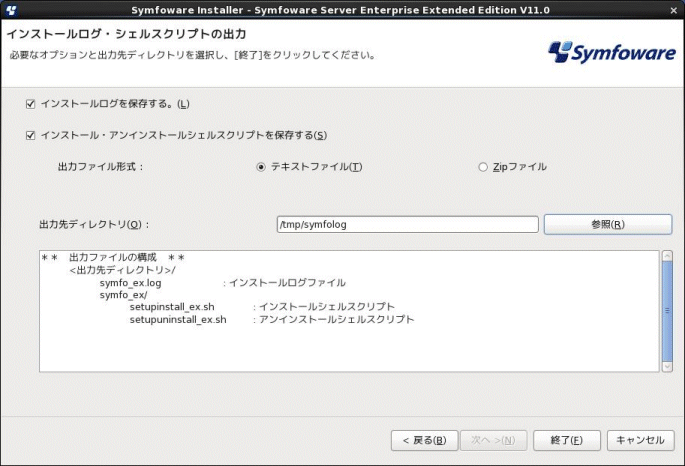This screenshot has width=685, height=466.
Task: Click the vertical scrollbar thumb of the text area
Action: (667, 311)
